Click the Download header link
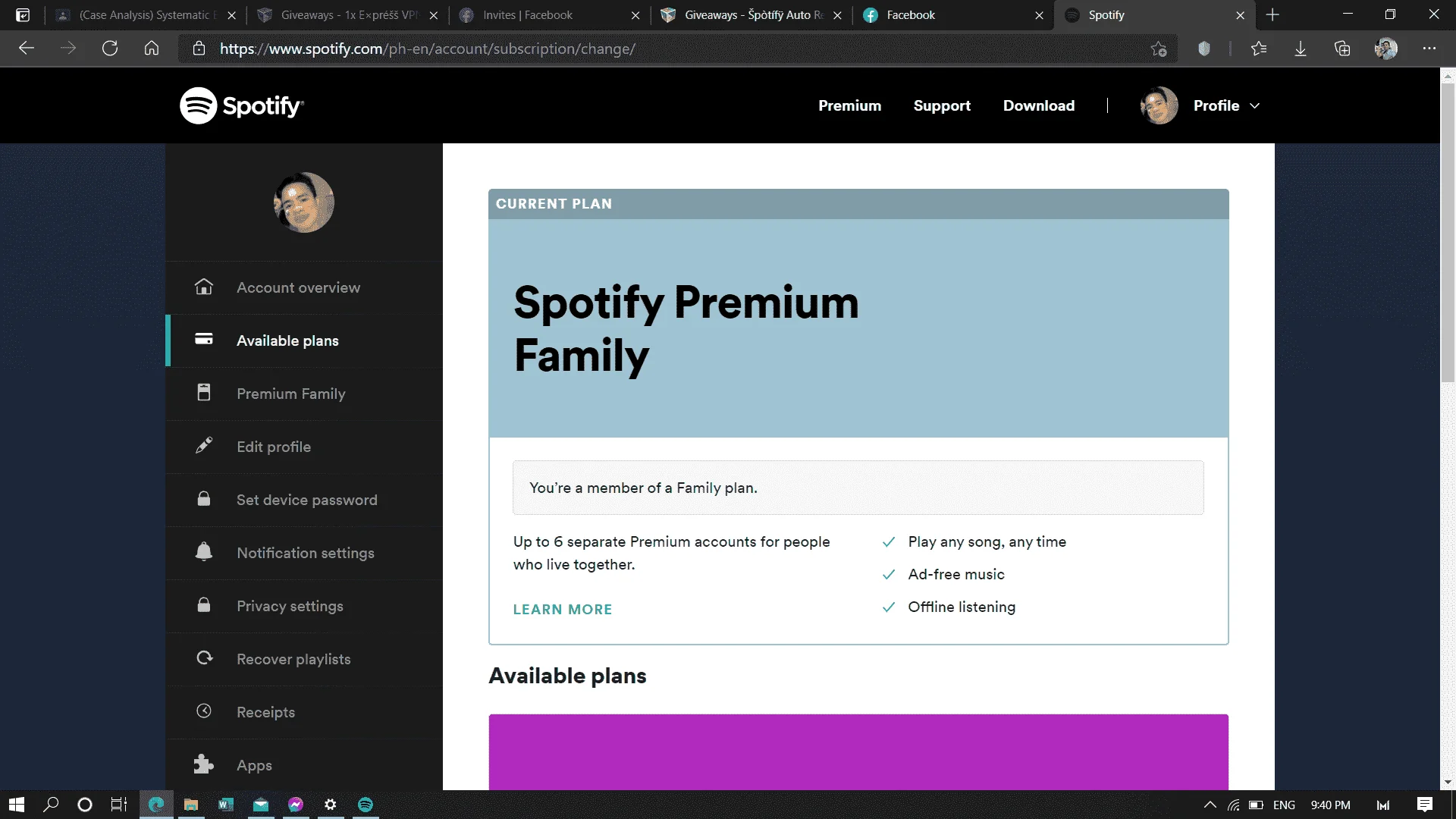The image size is (1456, 819). click(x=1038, y=105)
